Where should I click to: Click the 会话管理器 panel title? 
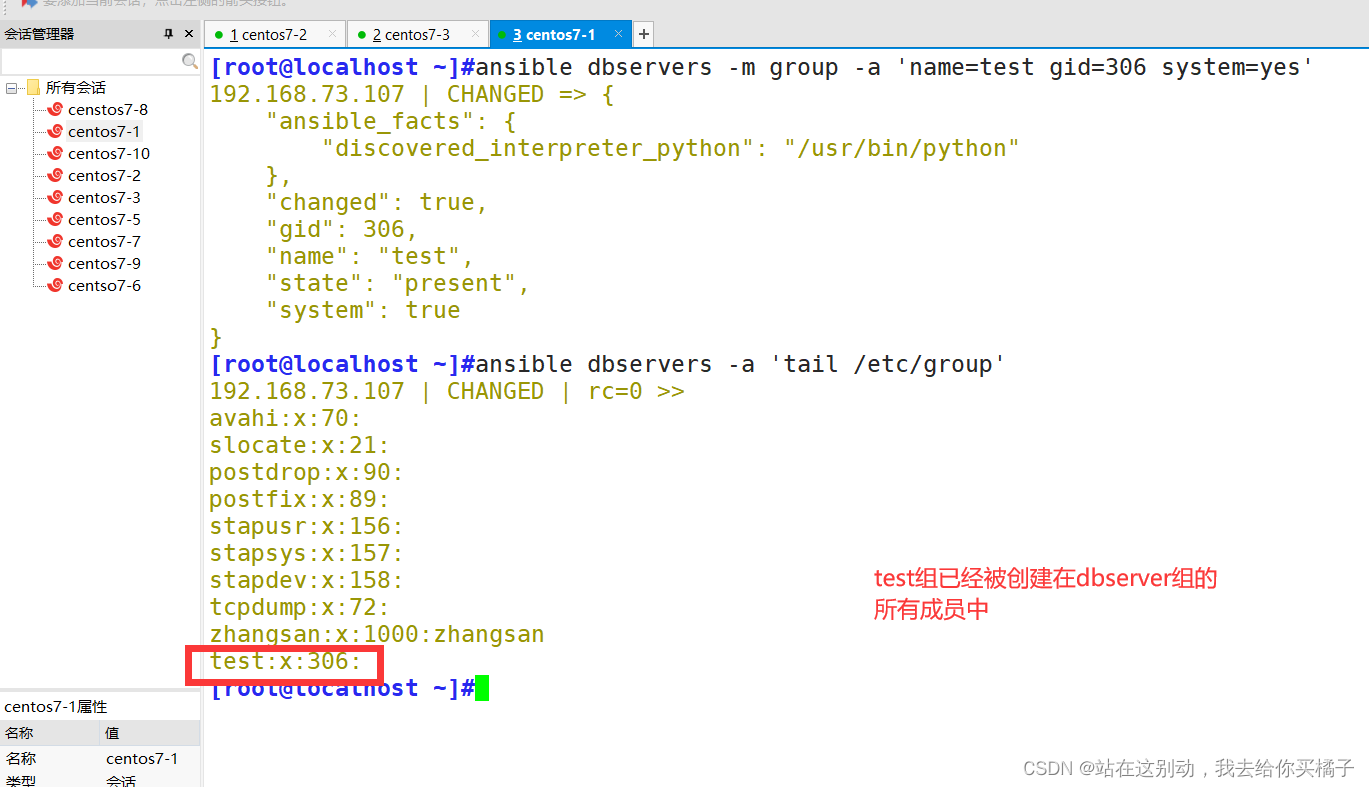(39, 34)
